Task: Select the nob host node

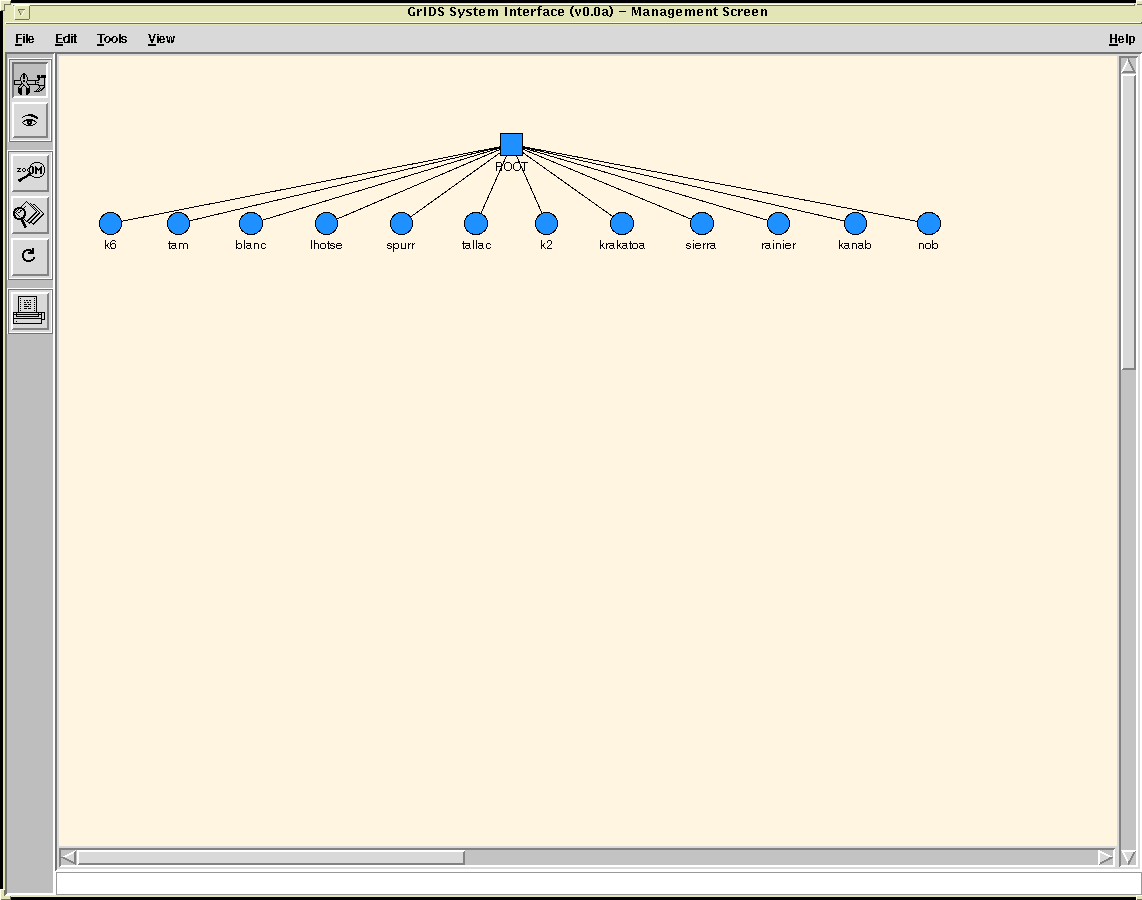Action: pos(928,224)
